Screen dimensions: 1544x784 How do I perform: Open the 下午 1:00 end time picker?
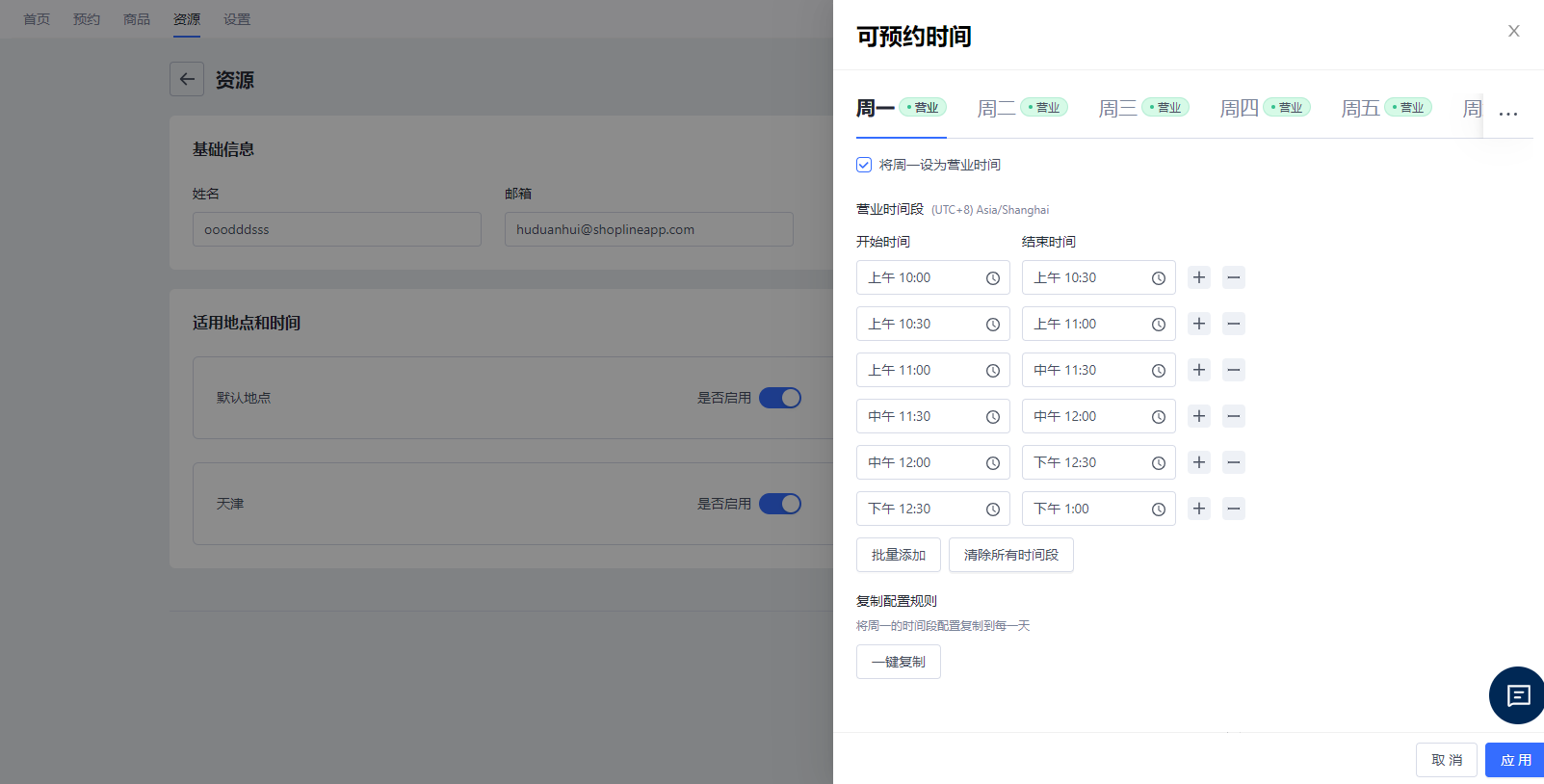tap(1098, 509)
